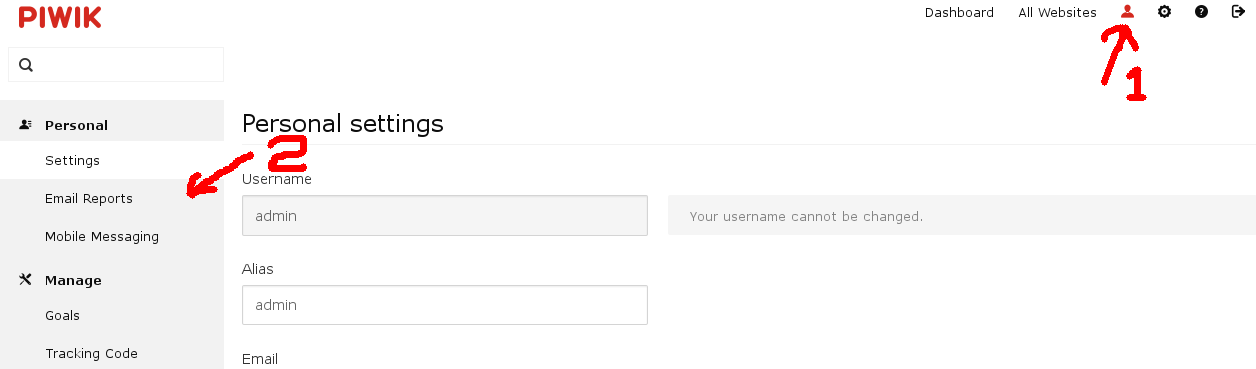
Task: Click the sign out icon
Action: 1238,12
